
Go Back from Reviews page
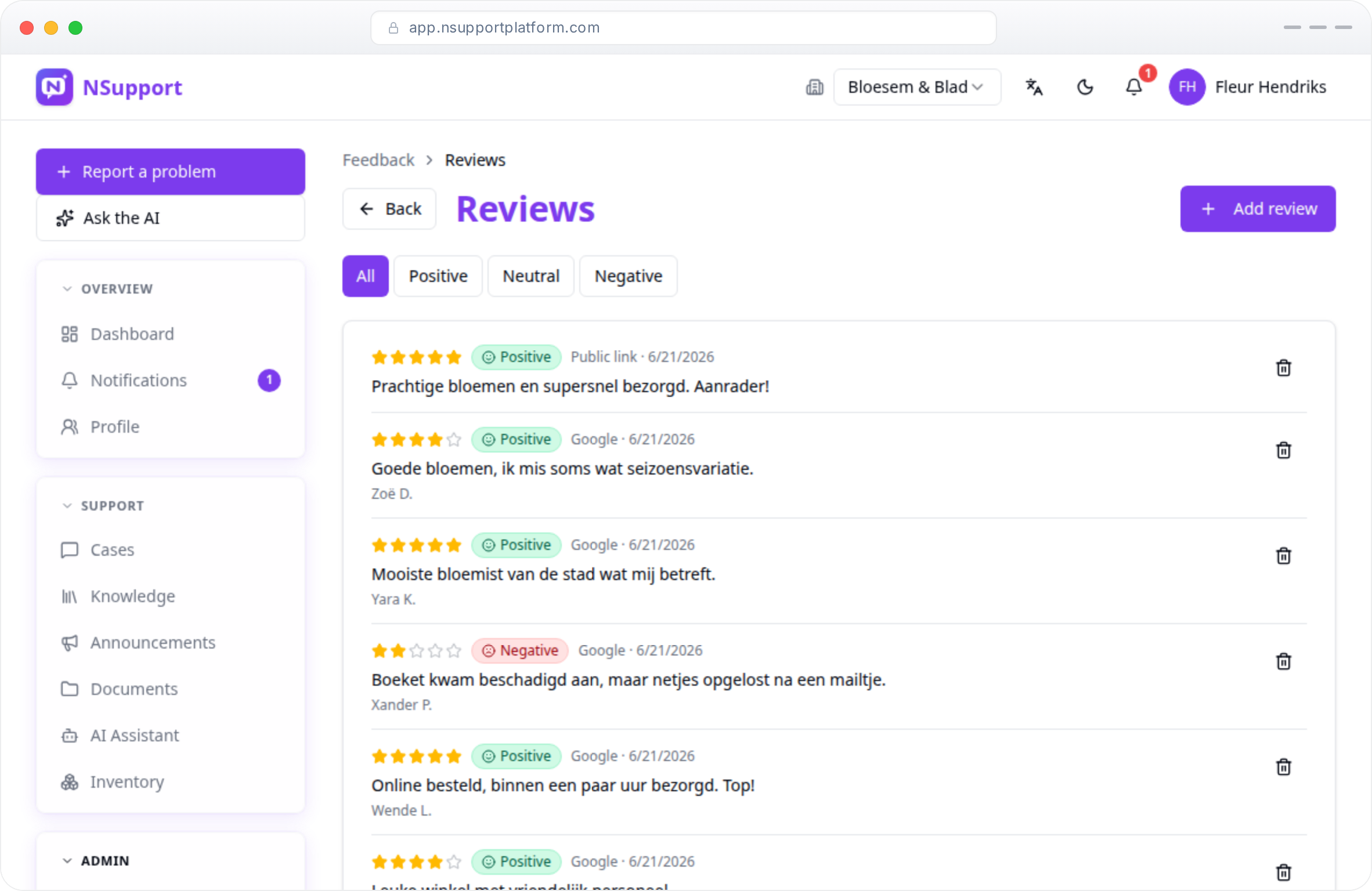(x=389, y=209)
